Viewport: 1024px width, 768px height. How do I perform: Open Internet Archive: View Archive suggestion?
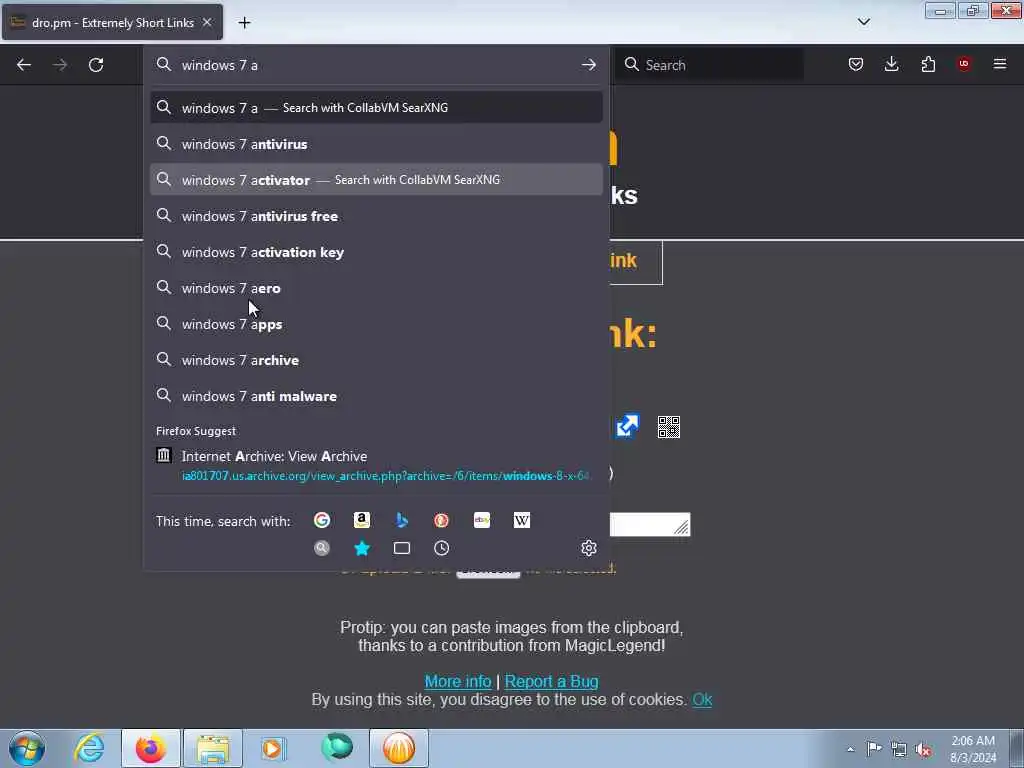(376, 466)
